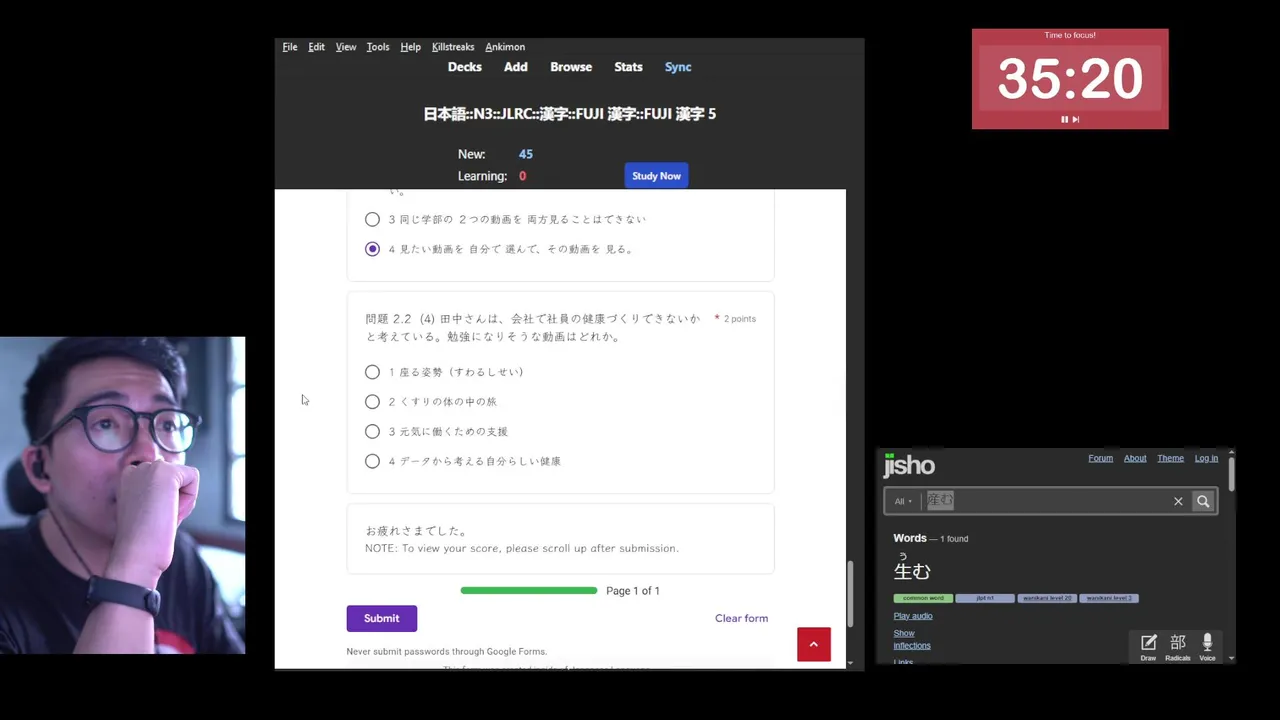Click the Google Form vertical scrollbar
Image resolution: width=1280 pixels, height=720 pixels.
850,593
